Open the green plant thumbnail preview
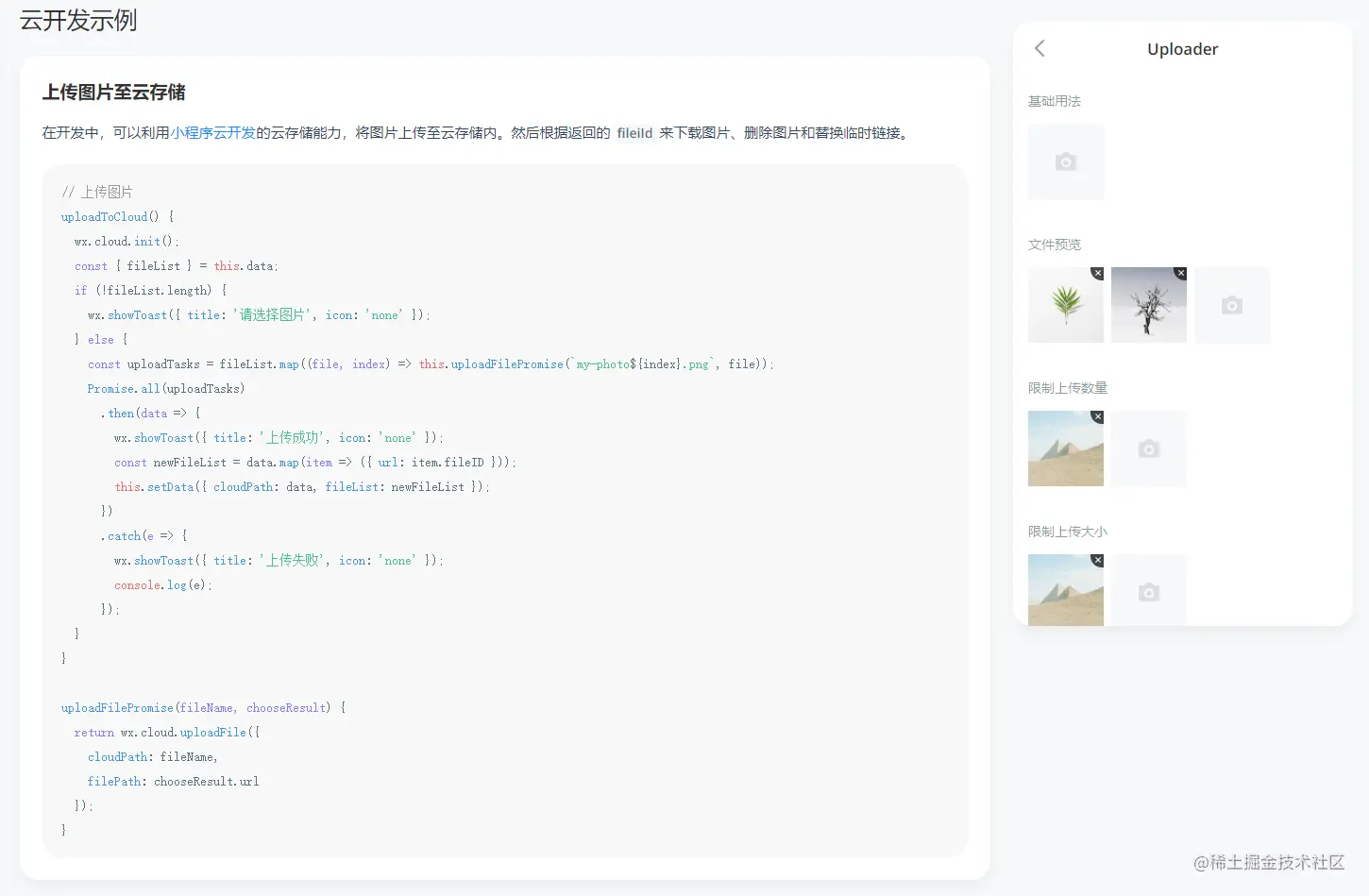 [1064, 307]
